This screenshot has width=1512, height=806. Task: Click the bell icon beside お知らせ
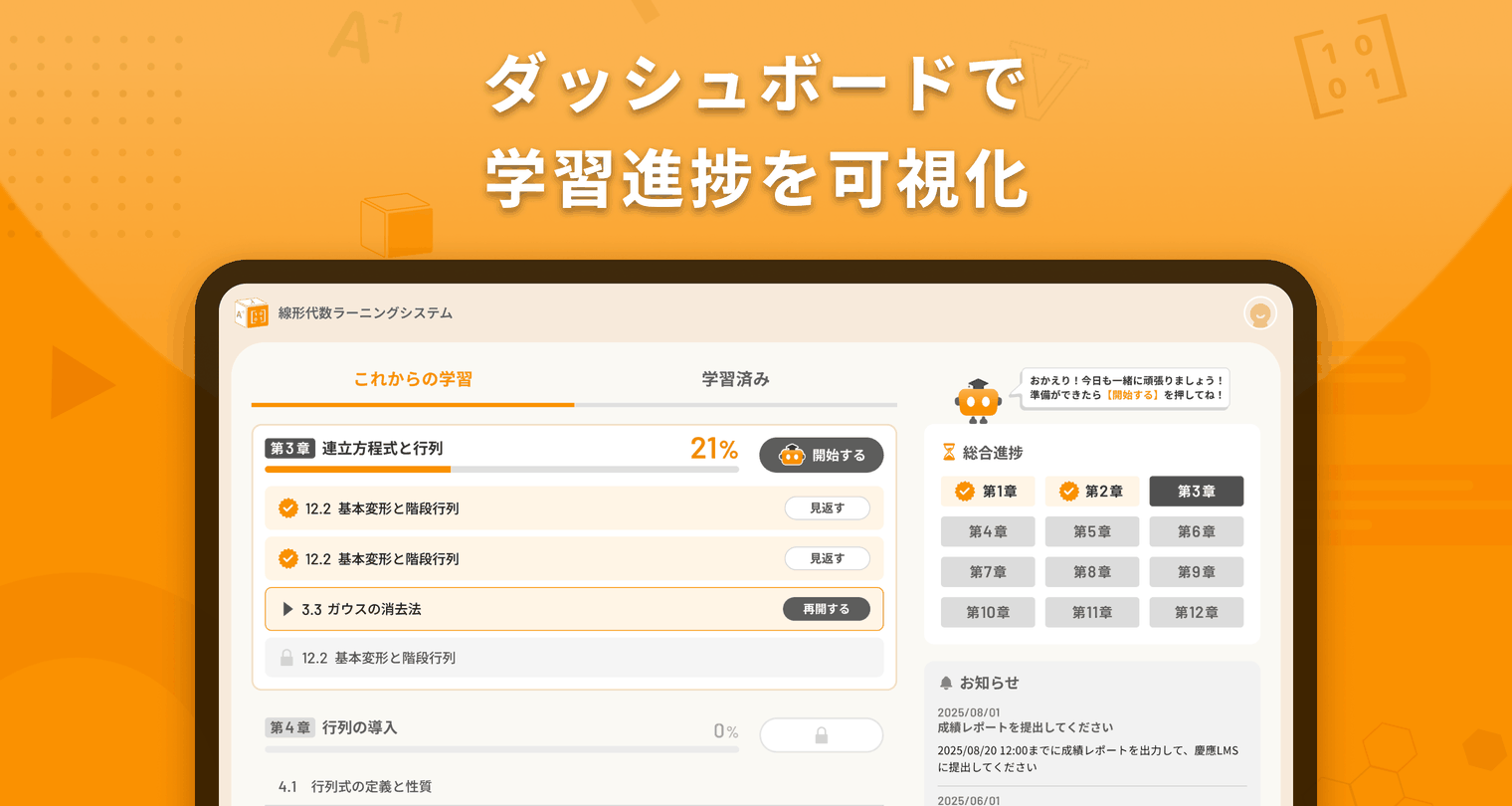(x=946, y=683)
